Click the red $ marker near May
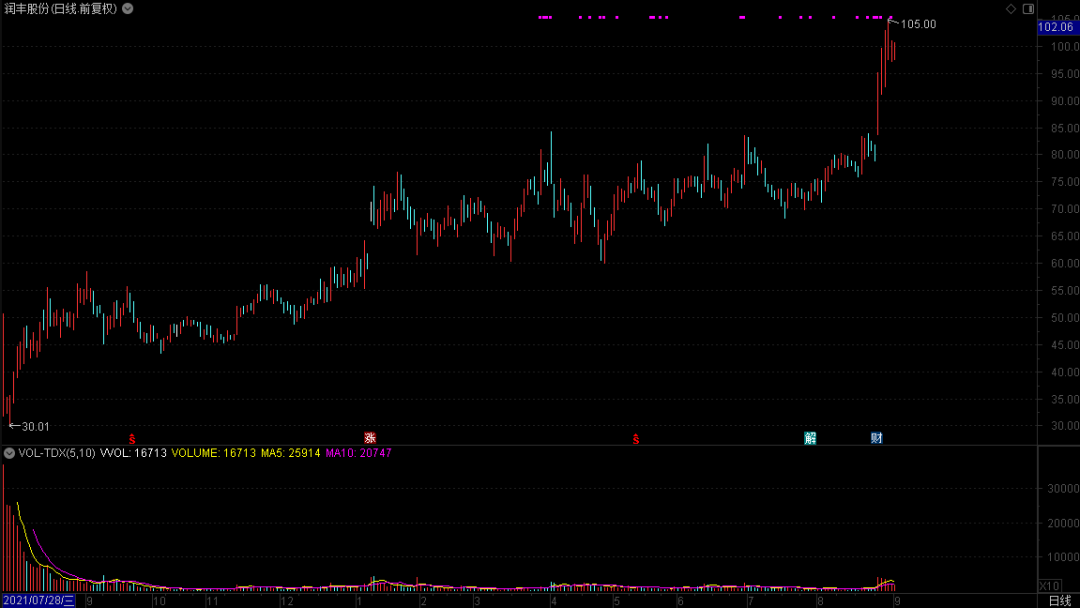Viewport: 1080px width, 608px height. click(x=636, y=439)
